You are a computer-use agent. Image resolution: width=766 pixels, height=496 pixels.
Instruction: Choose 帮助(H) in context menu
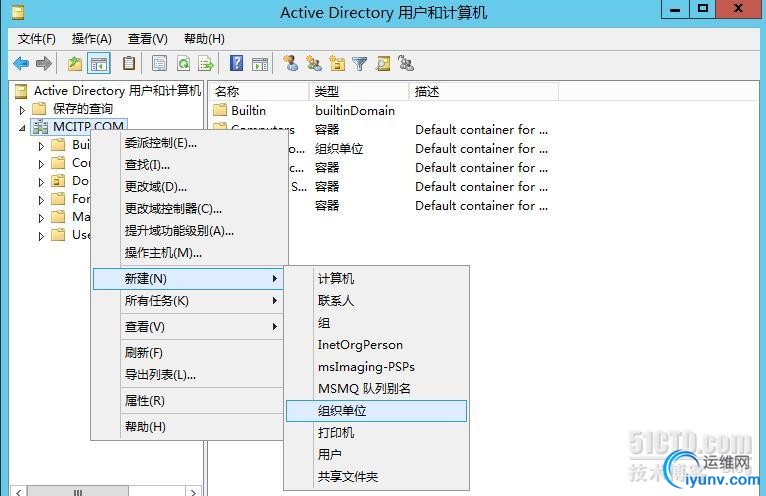click(x=188, y=427)
